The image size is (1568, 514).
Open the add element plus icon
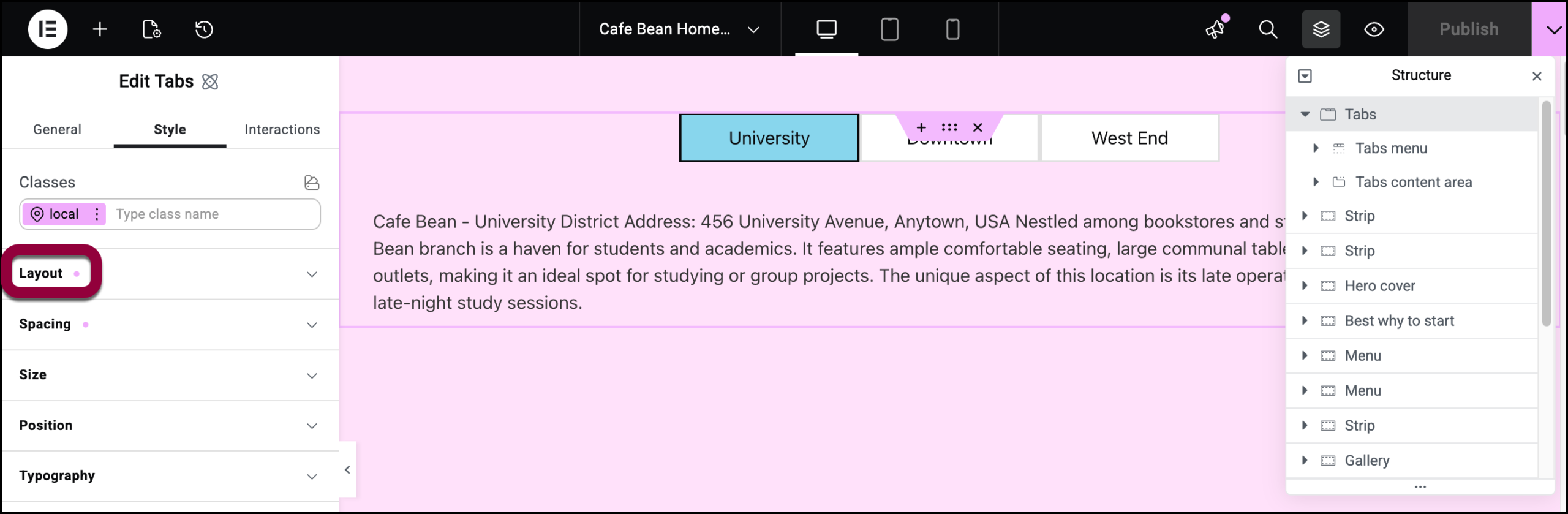coord(100,29)
